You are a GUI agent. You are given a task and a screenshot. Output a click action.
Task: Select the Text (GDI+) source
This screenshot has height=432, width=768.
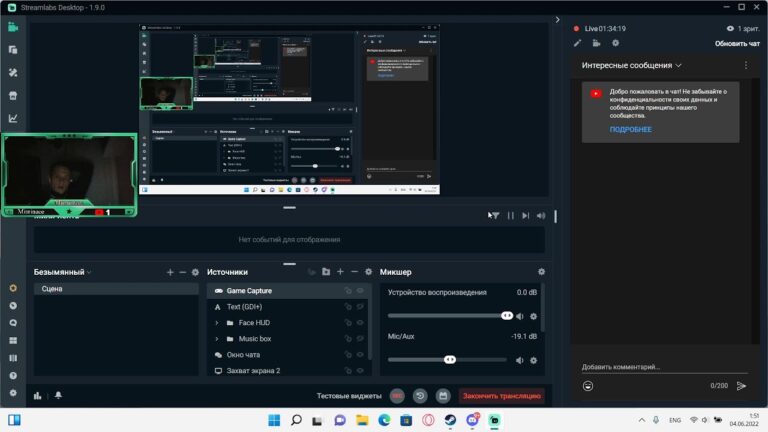(289, 307)
